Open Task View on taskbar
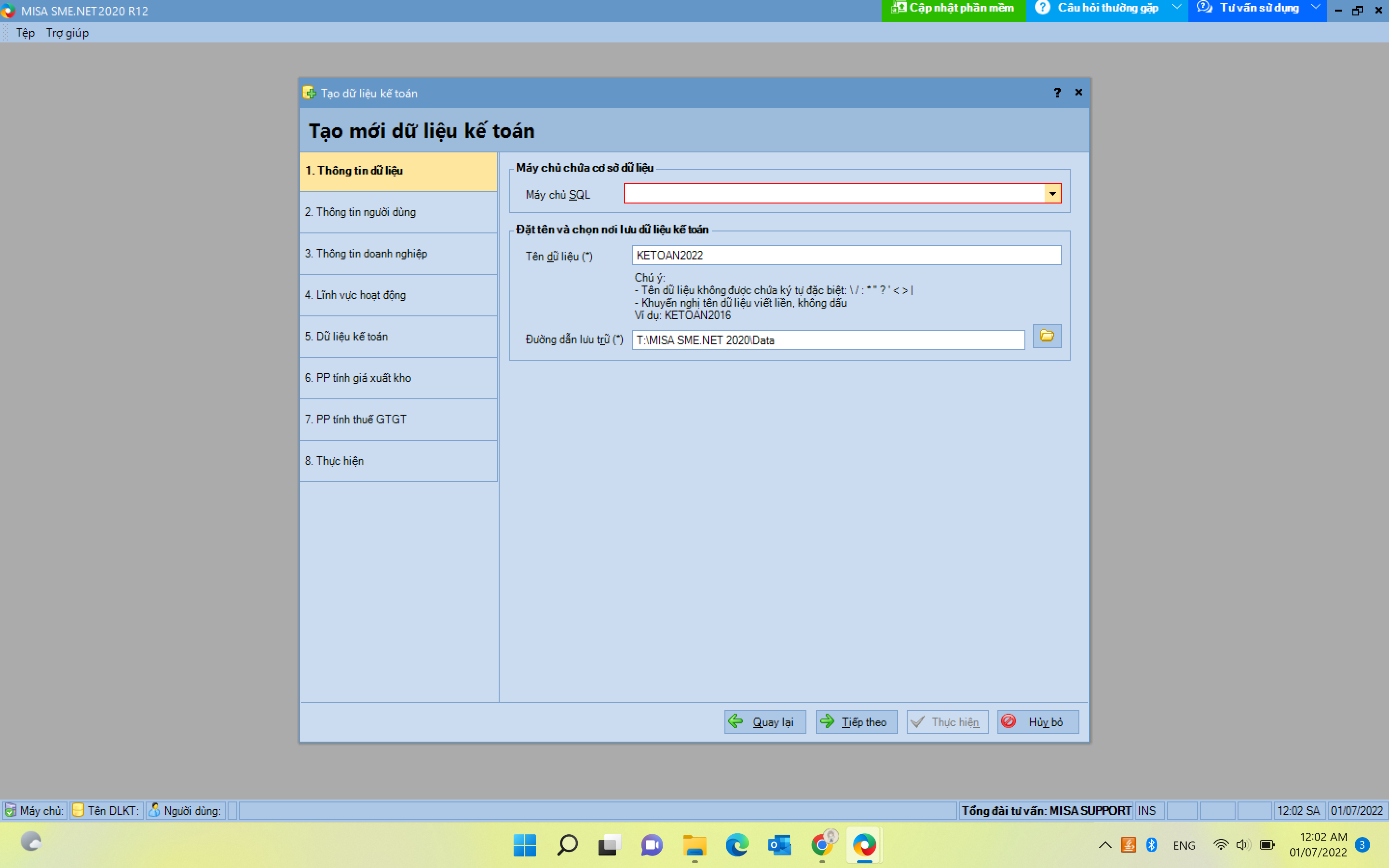1389x868 pixels. 610,845
